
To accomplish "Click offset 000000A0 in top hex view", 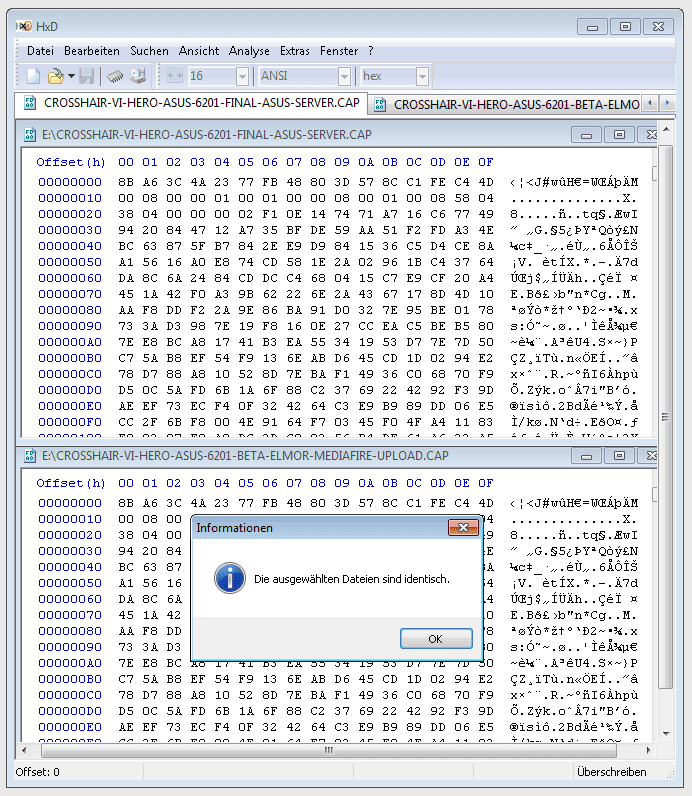I will point(70,342).
